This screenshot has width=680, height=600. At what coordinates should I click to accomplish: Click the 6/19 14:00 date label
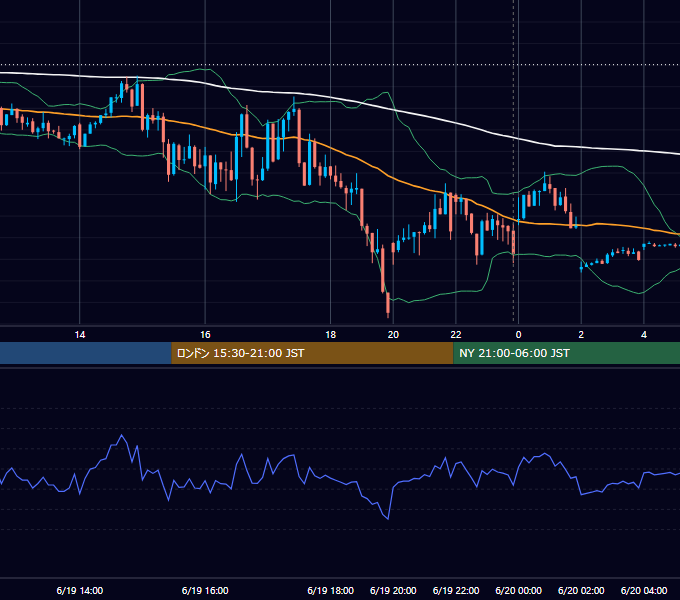click(80, 590)
